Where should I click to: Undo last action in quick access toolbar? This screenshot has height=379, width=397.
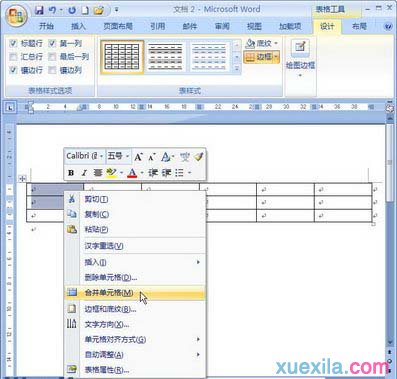click(53, 10)
